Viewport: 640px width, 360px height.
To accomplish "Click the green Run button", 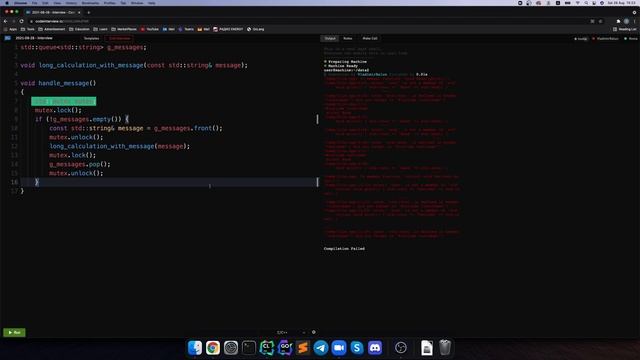I will click(14, 333).
